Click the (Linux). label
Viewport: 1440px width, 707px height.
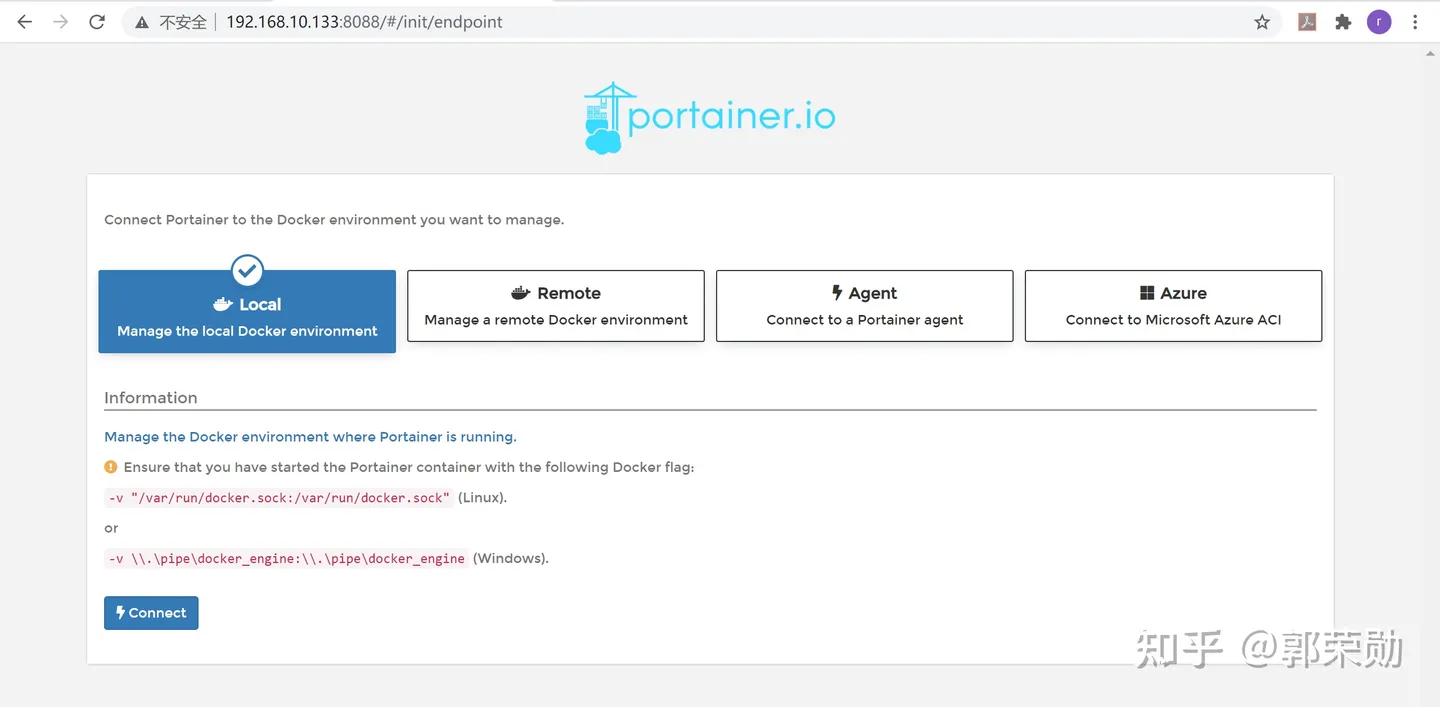483,497
